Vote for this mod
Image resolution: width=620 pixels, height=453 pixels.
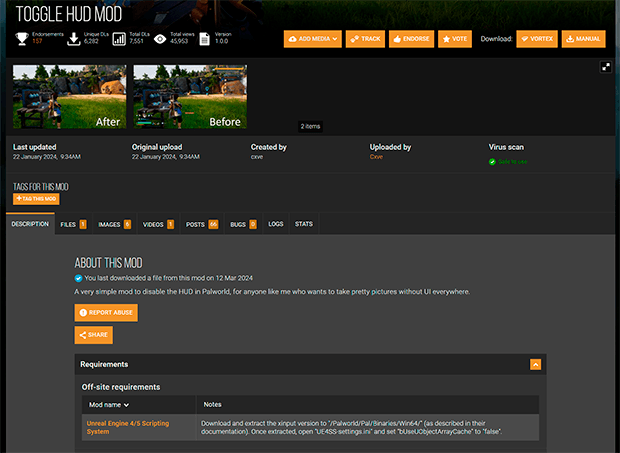click(455, 39)
